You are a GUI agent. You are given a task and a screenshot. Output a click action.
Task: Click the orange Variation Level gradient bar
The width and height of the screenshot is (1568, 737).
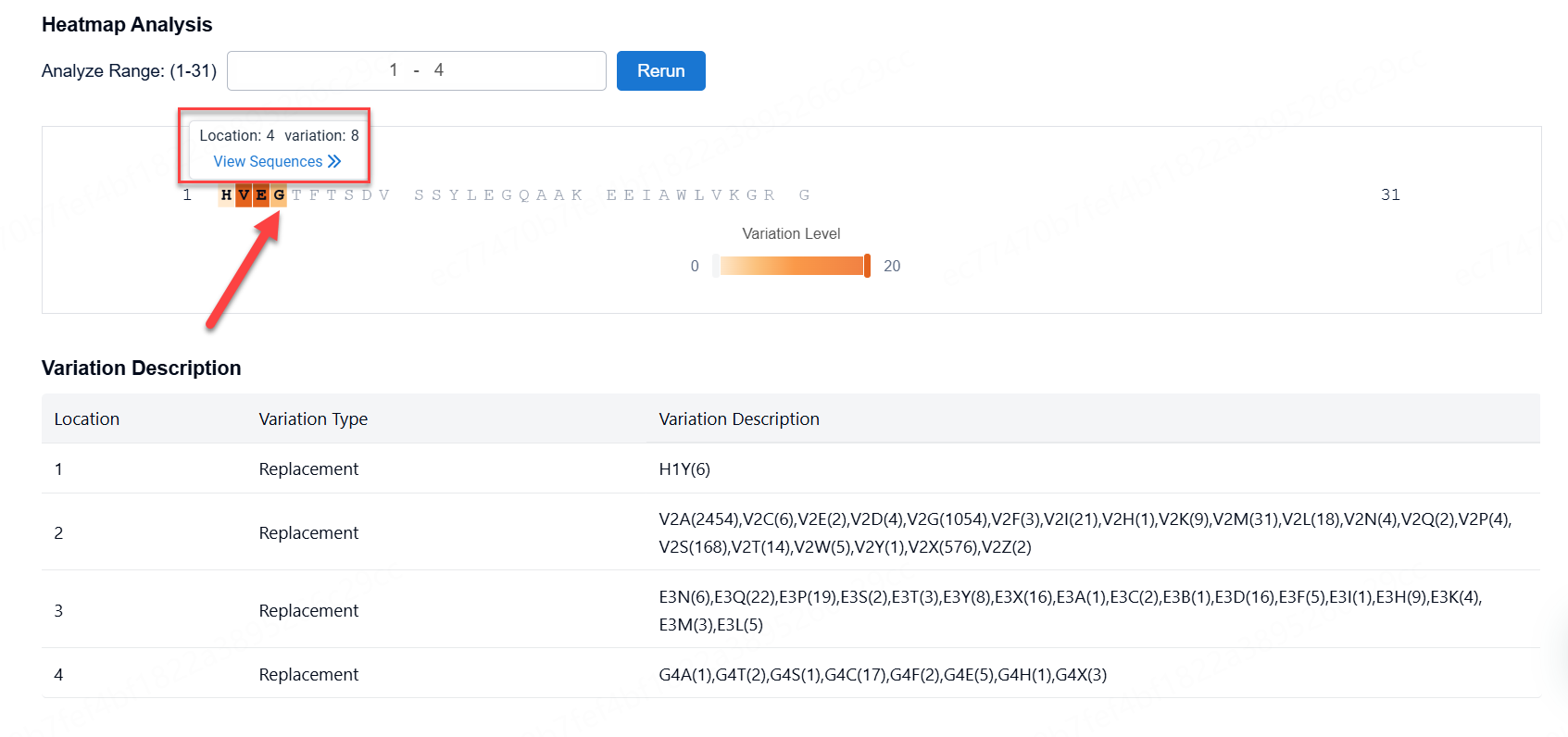(x=792, y=267)
